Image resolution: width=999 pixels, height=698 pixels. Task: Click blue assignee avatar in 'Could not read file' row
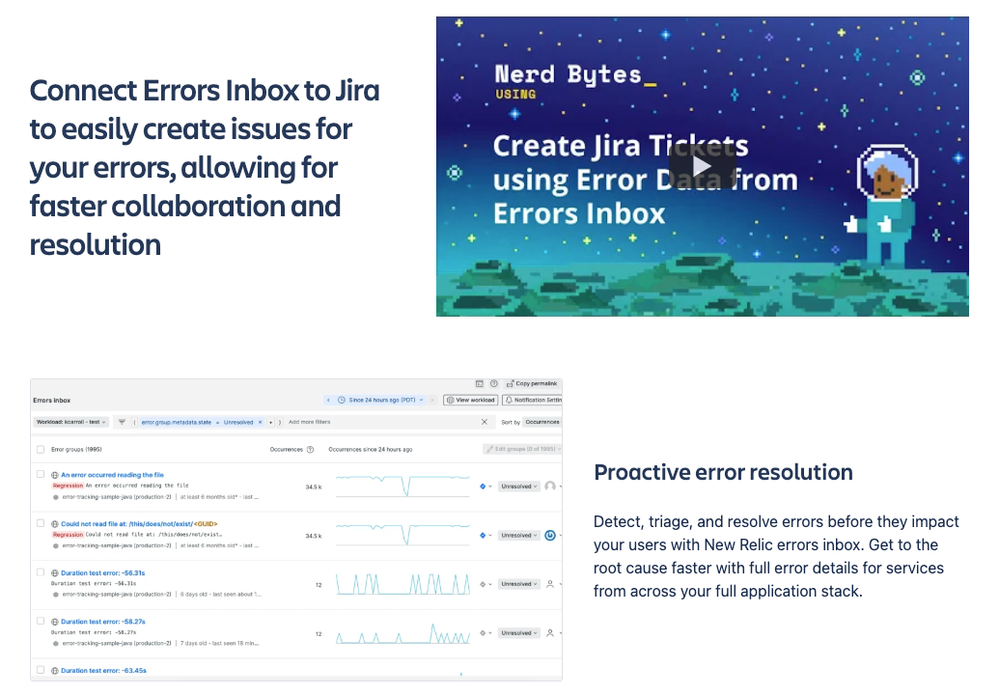(x=550, y=536)
